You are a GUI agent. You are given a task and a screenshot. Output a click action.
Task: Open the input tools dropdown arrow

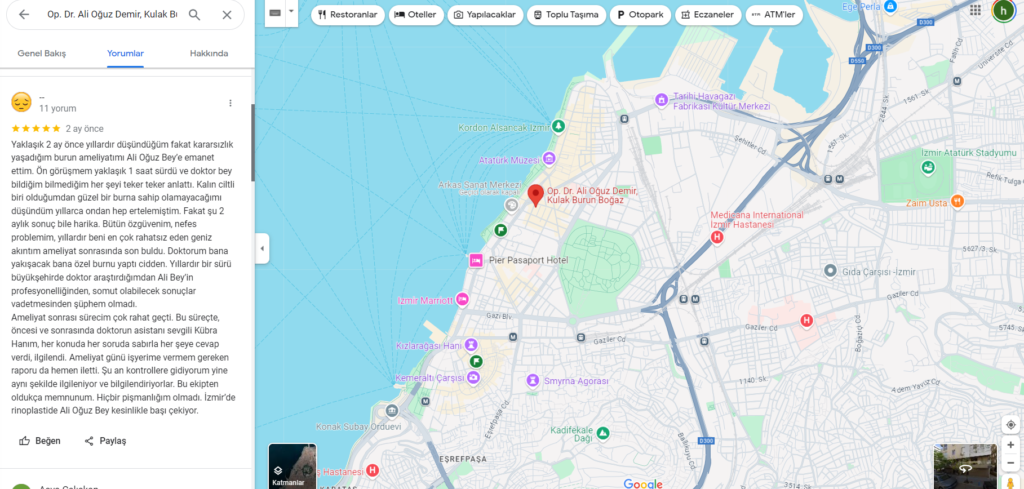[x=291, y=11]
